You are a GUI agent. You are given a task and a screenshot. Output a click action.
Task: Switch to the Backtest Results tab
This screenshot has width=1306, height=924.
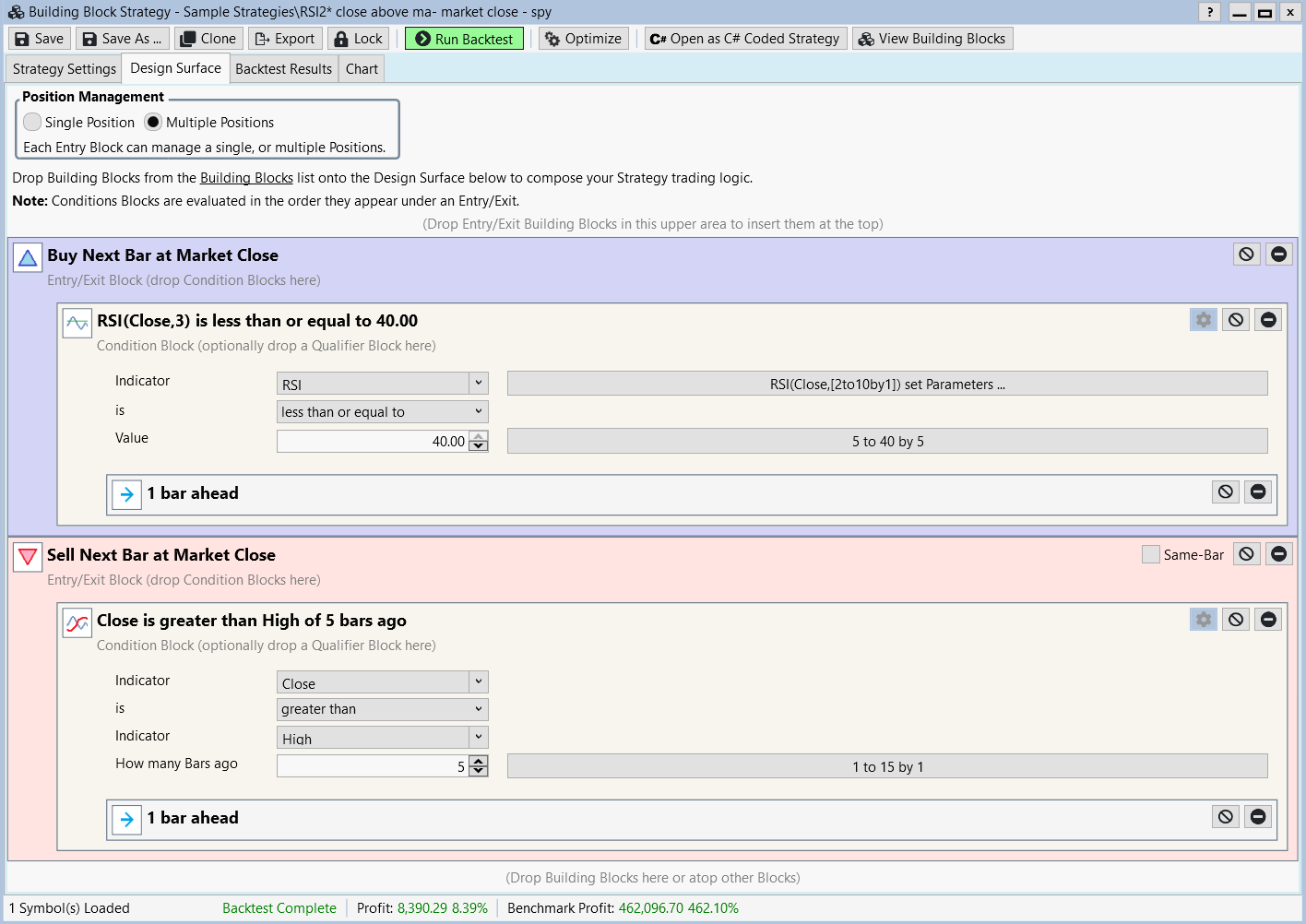pos(283,69)
